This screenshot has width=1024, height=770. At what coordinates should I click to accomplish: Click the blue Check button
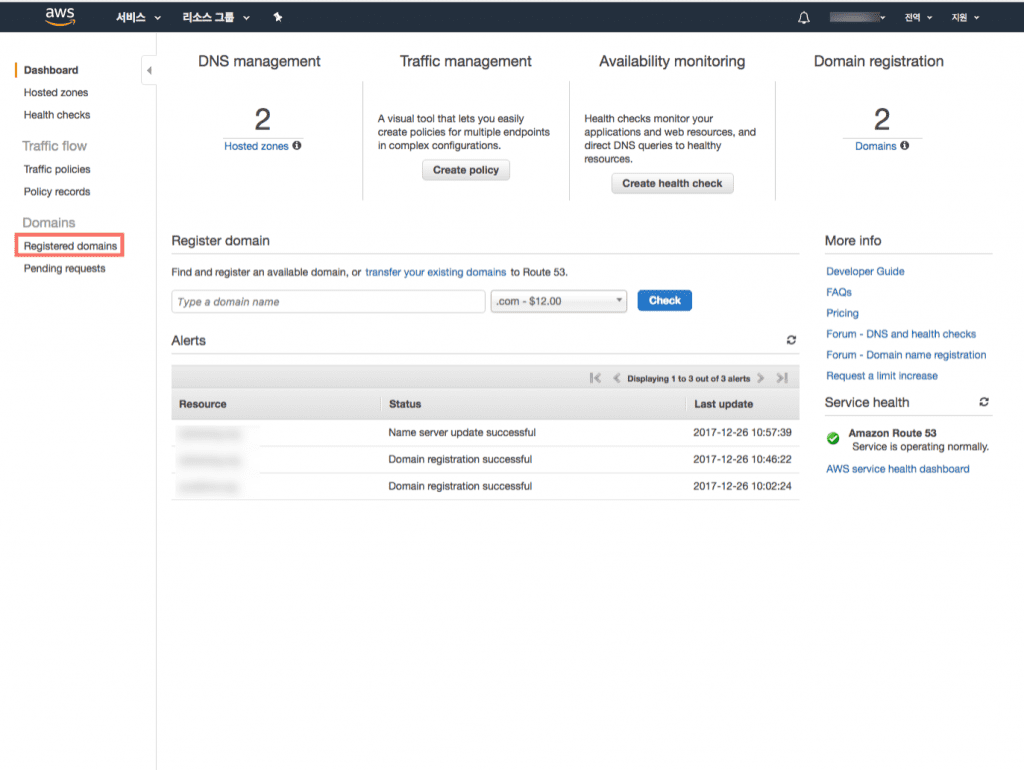[664, 300]
